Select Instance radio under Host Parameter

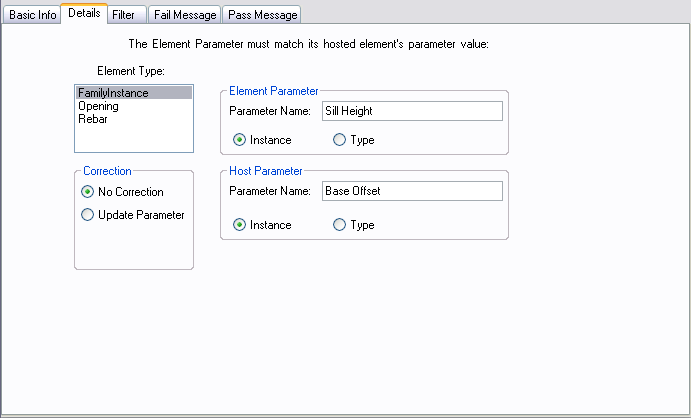tap(240, 225)
